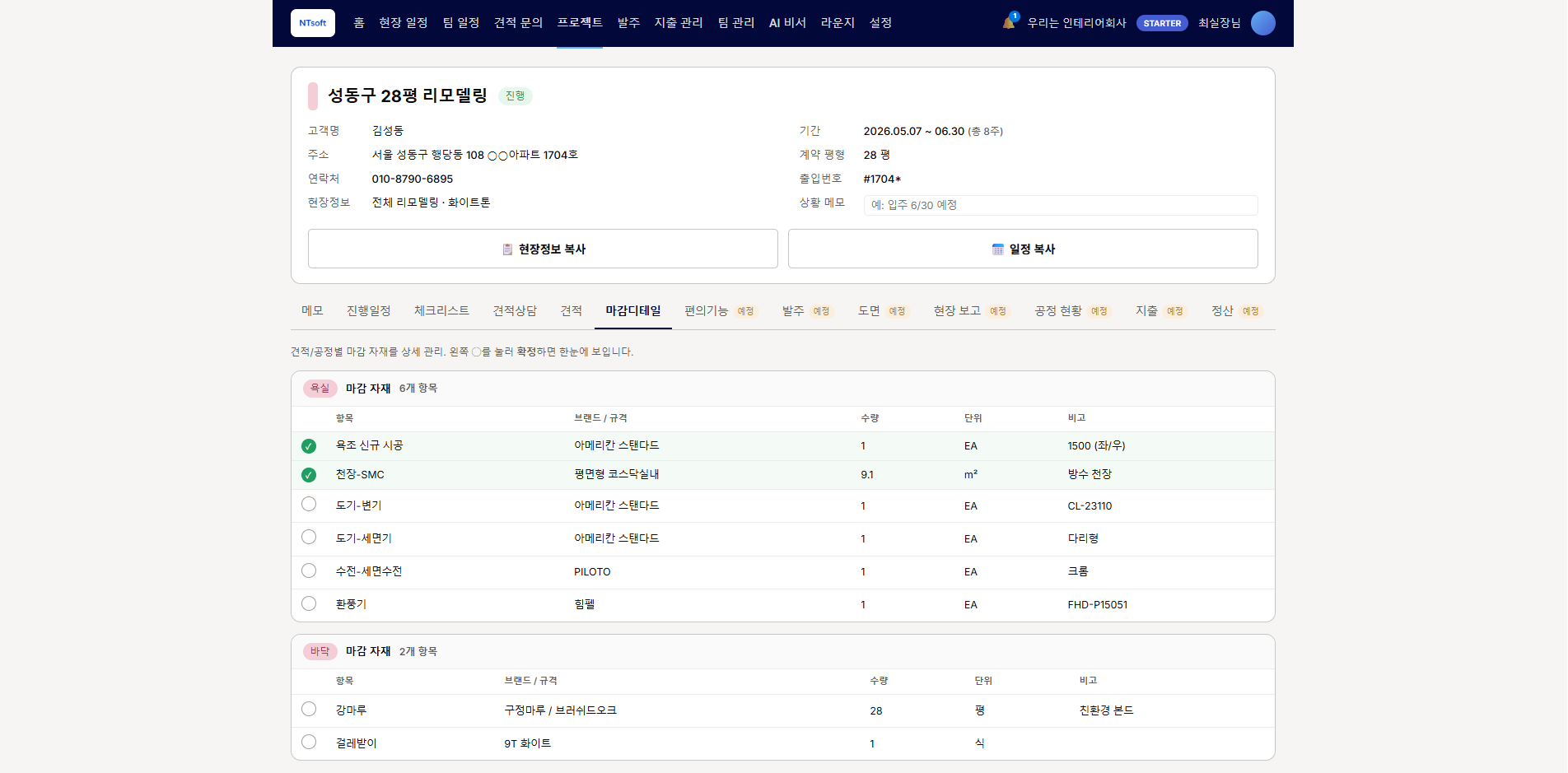This screenshot has width=1568, height=773.
Task: Switch to the 체크리스트 tab
Action: pyautogui.click(x=441, y=310)
